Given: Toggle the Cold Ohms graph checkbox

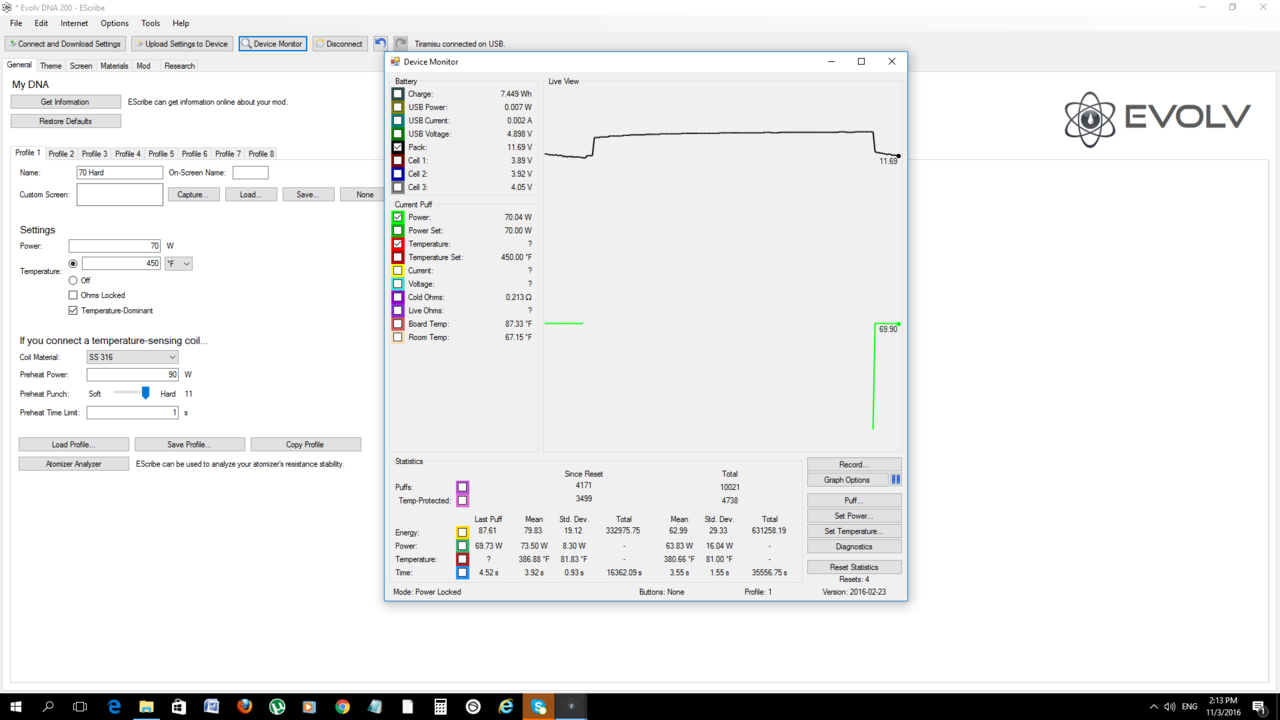Looking at the screenshot, I should tap(398, 297).
